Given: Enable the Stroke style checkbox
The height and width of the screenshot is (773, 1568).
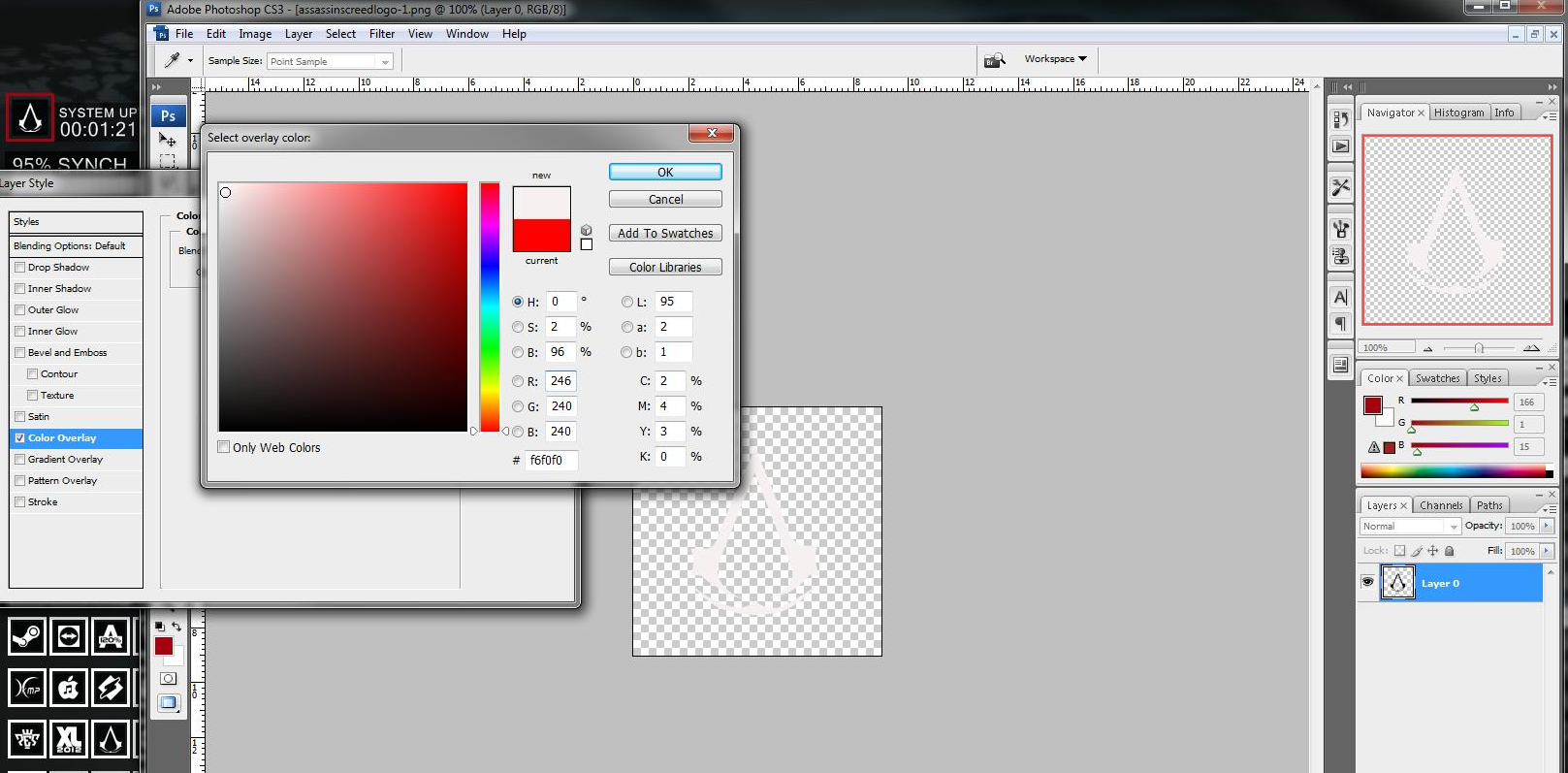Looking at the screenshot, I should click(x=19, y=502).
